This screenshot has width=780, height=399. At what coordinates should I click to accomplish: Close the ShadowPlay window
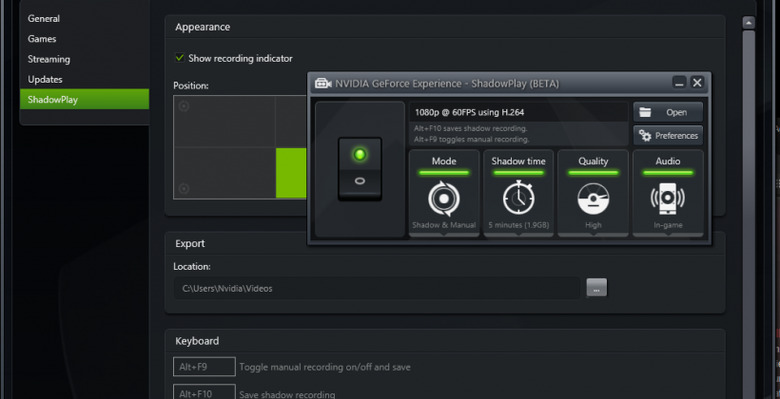pos(697,83)
